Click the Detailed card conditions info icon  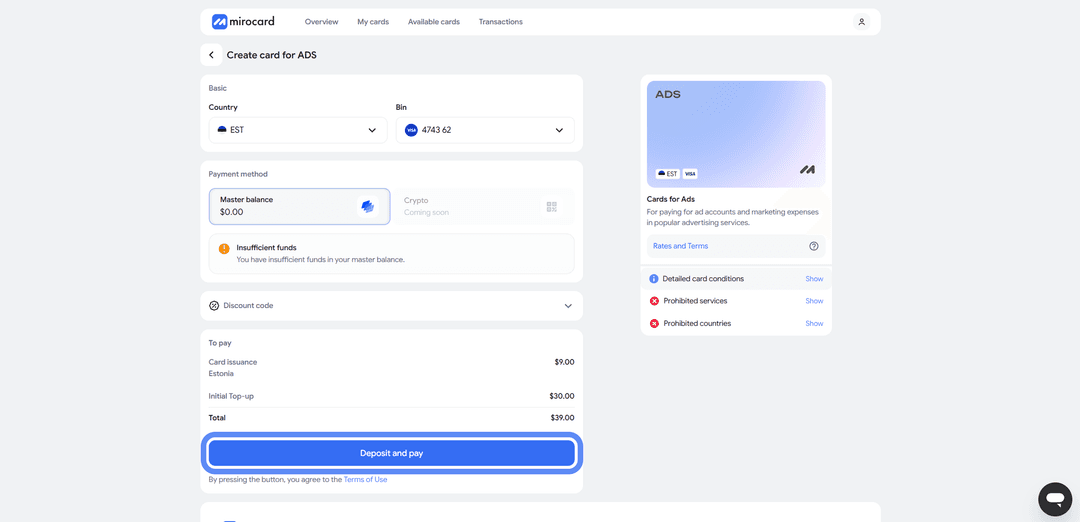pyautogui.click(x=654, y=279)
